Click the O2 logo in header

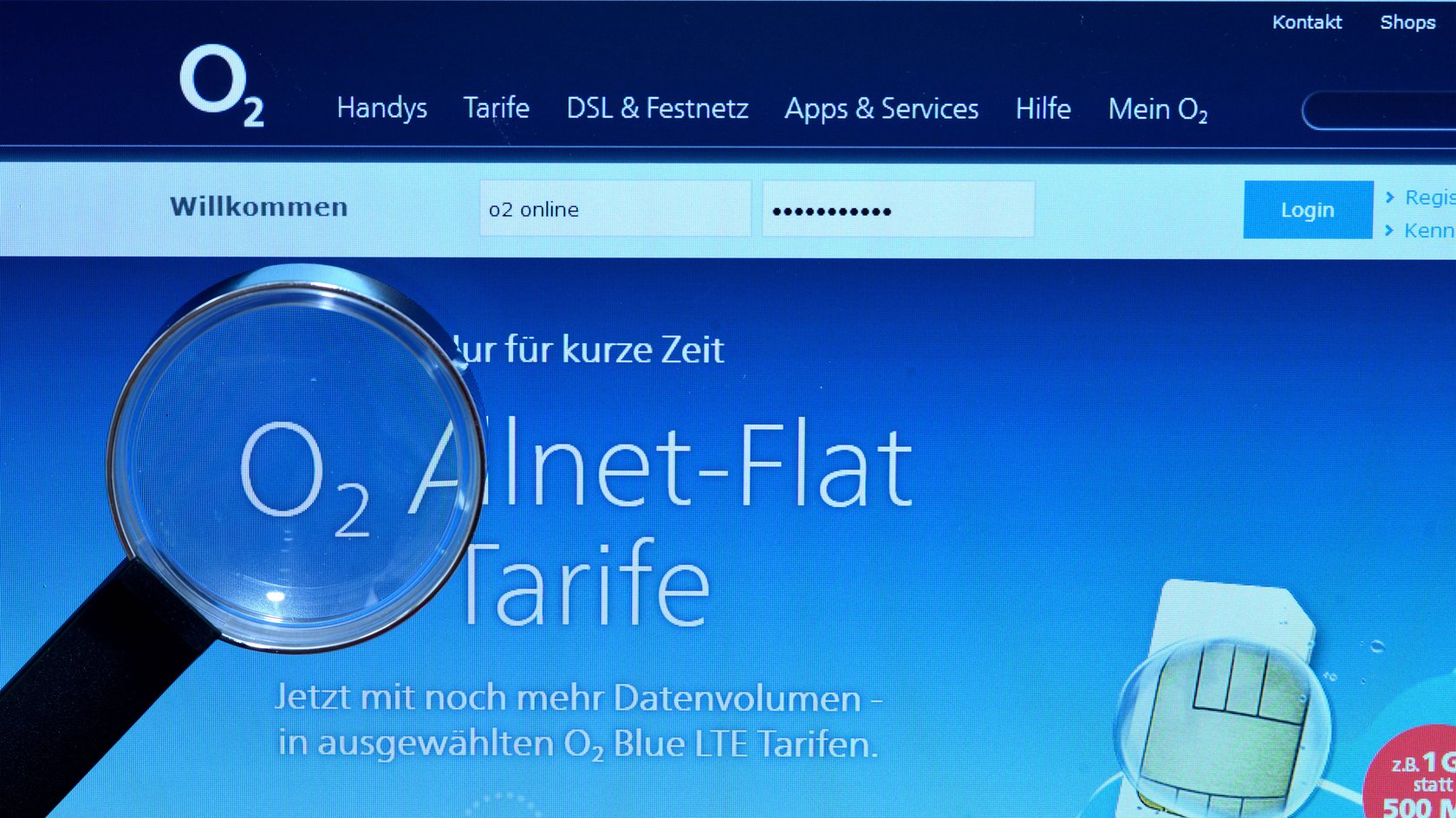click(222, 86)
